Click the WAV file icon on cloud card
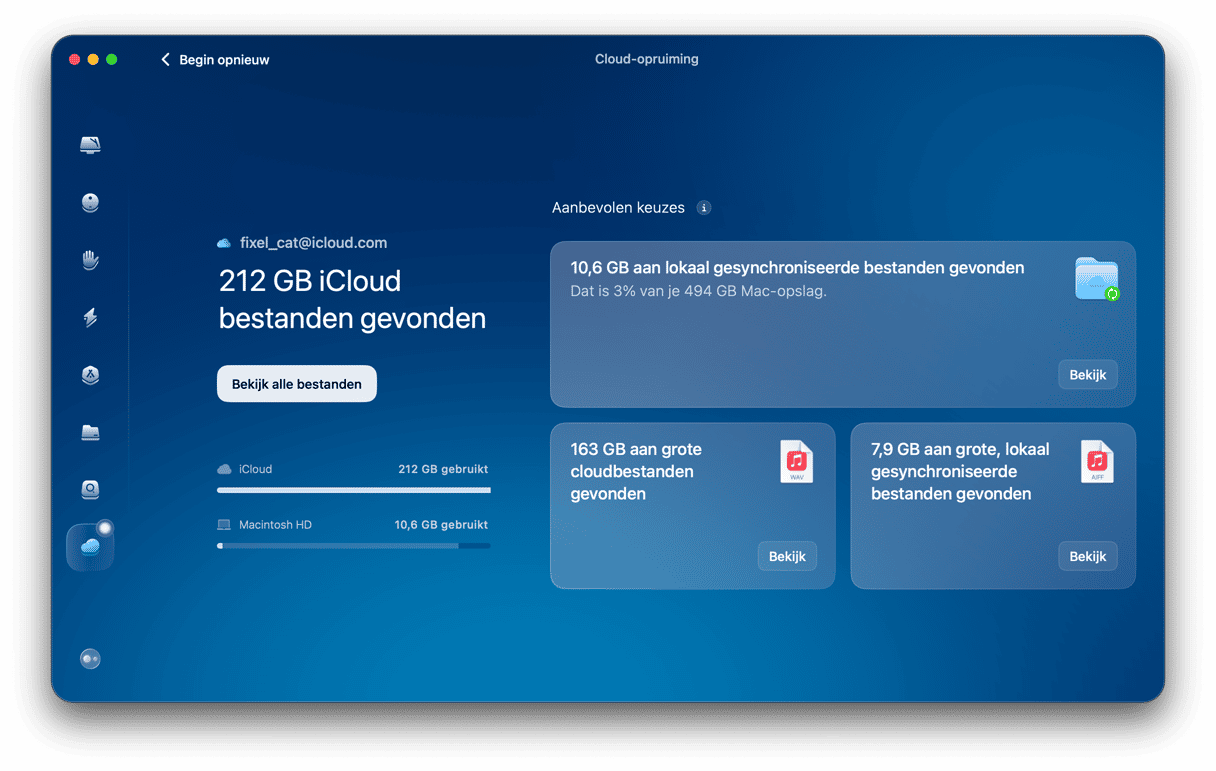Screen dimensions: 1216x771 coord(796,462)
